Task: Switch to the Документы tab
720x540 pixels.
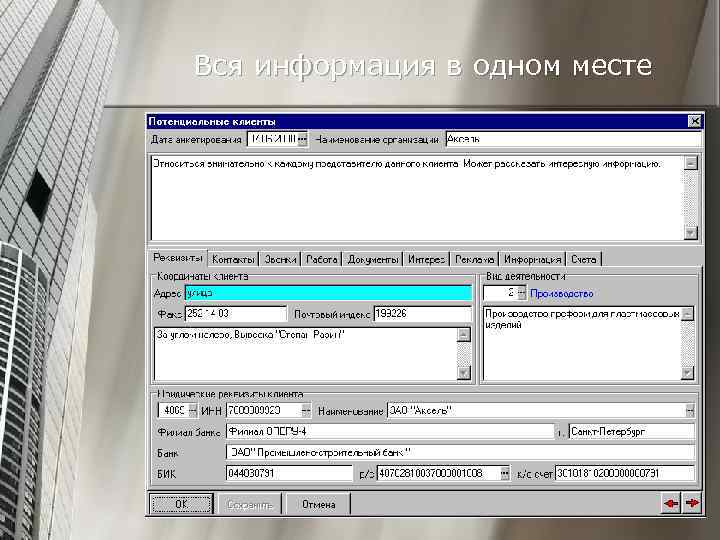Action: [x=372, y=259]
